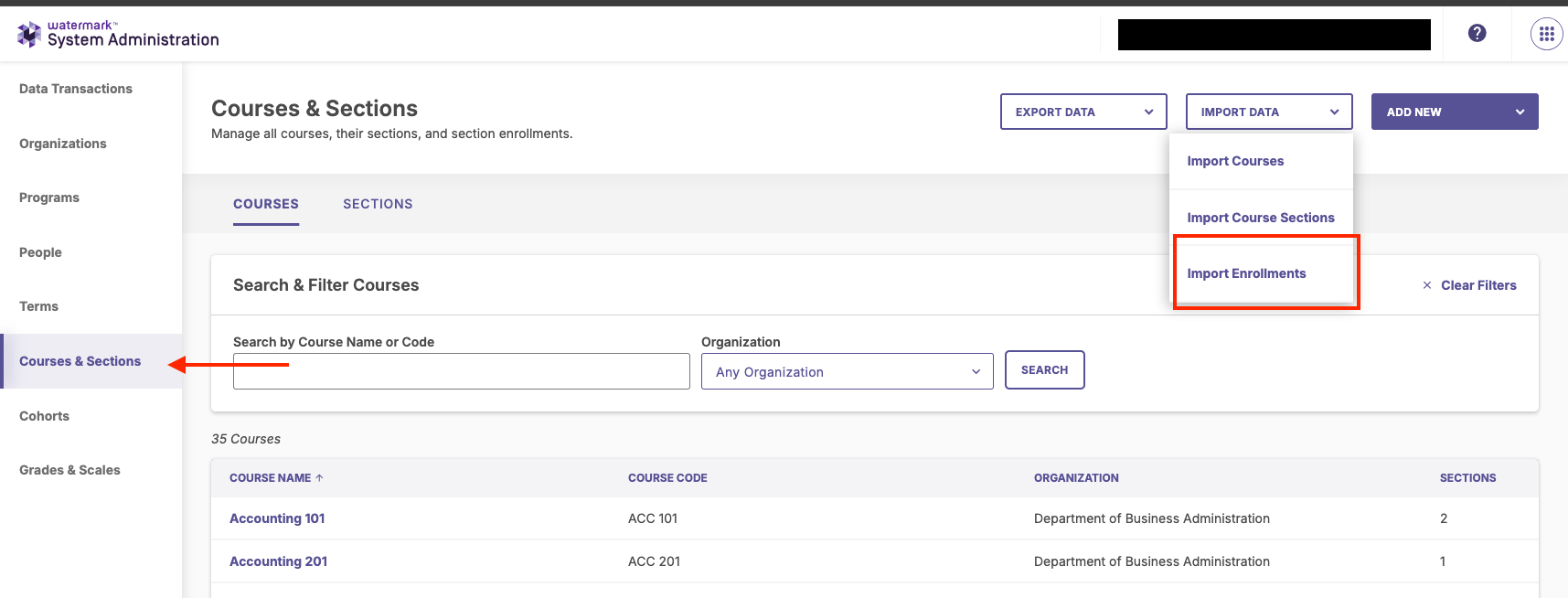Viewport: 1568px width, 598px height.
Task: Open the Accounting 101 course link
Action: point(277,518)
